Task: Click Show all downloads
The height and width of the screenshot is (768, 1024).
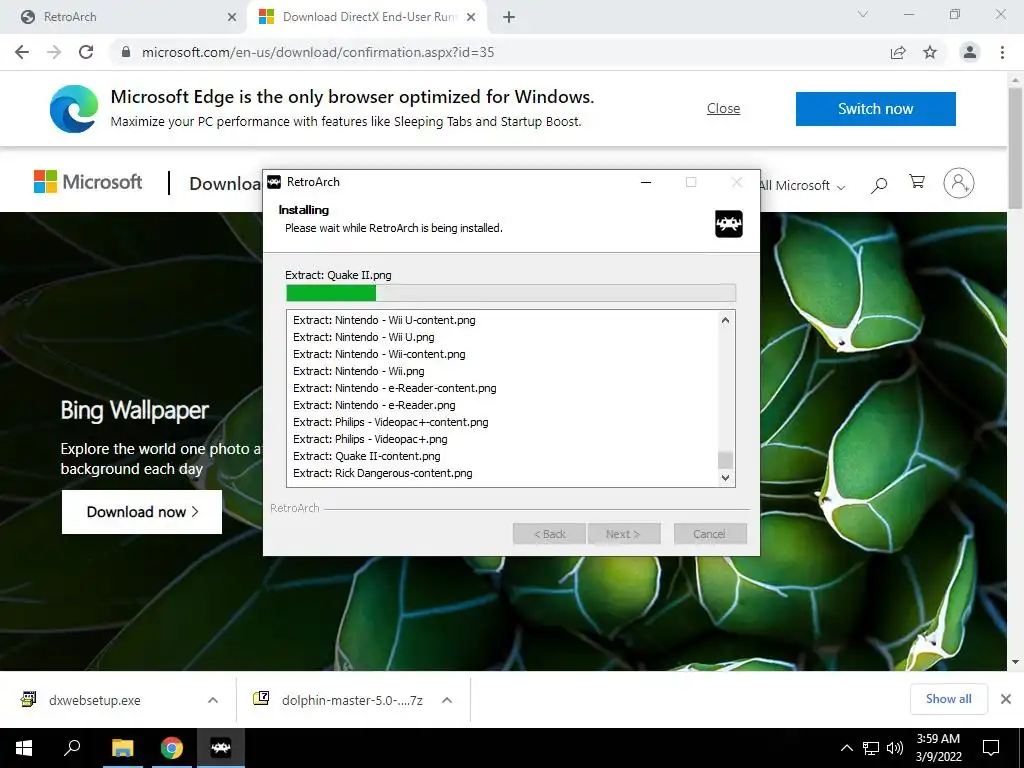Action: click(948, 699)
